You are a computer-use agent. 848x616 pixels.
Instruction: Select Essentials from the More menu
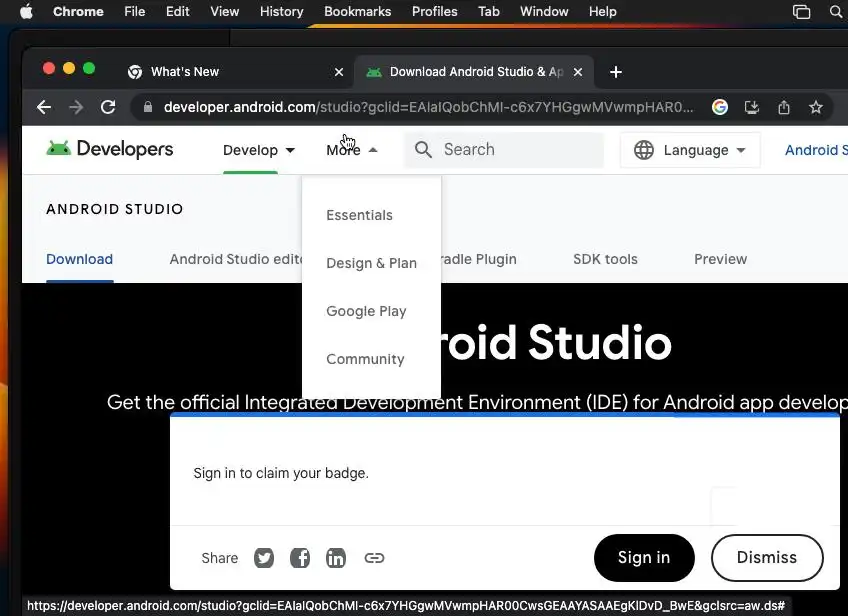click(359, 215)
